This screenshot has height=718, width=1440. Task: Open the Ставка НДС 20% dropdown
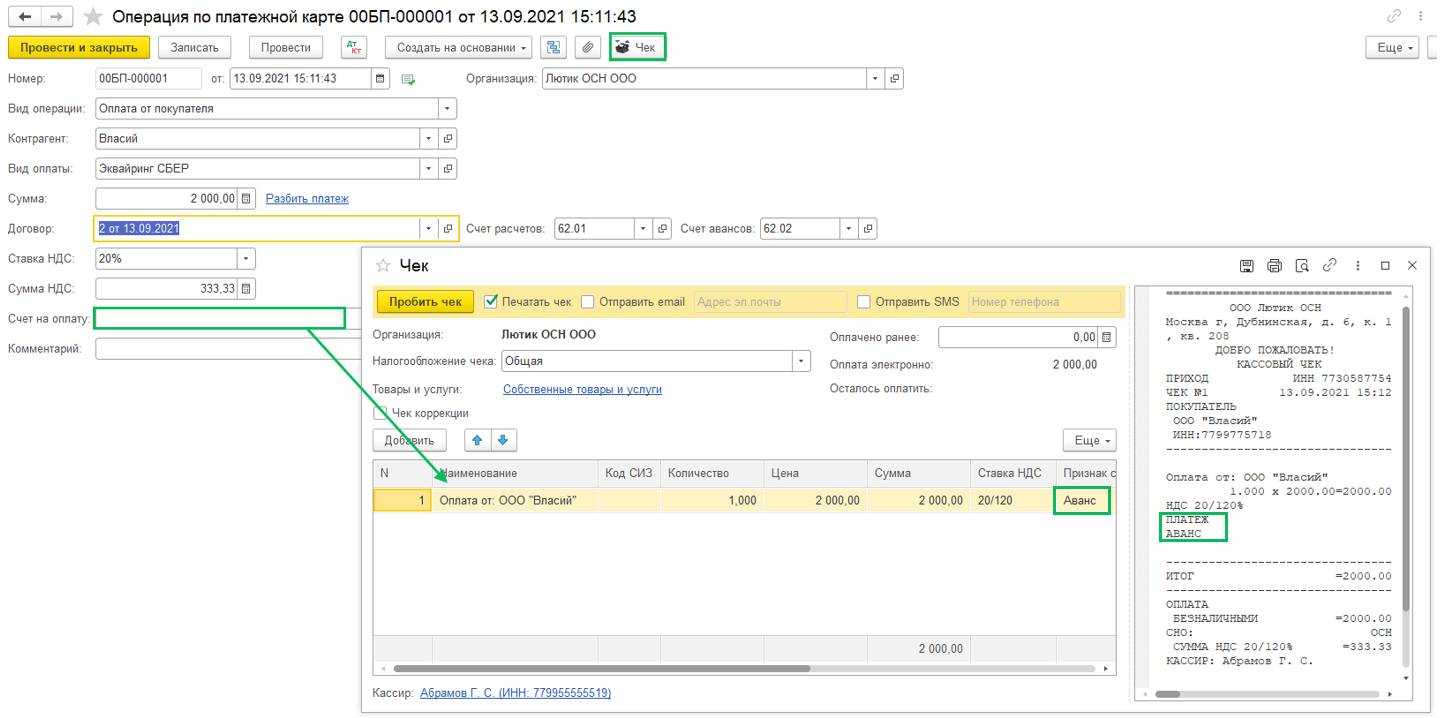coord(245,259)
